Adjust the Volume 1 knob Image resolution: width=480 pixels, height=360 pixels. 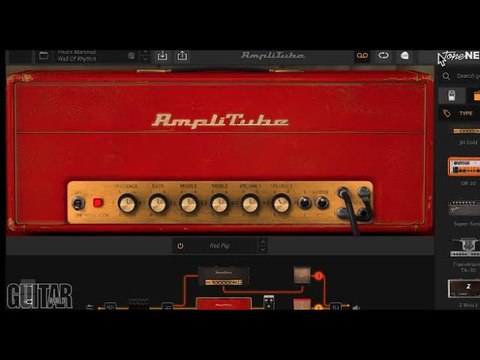coord(250,204)
